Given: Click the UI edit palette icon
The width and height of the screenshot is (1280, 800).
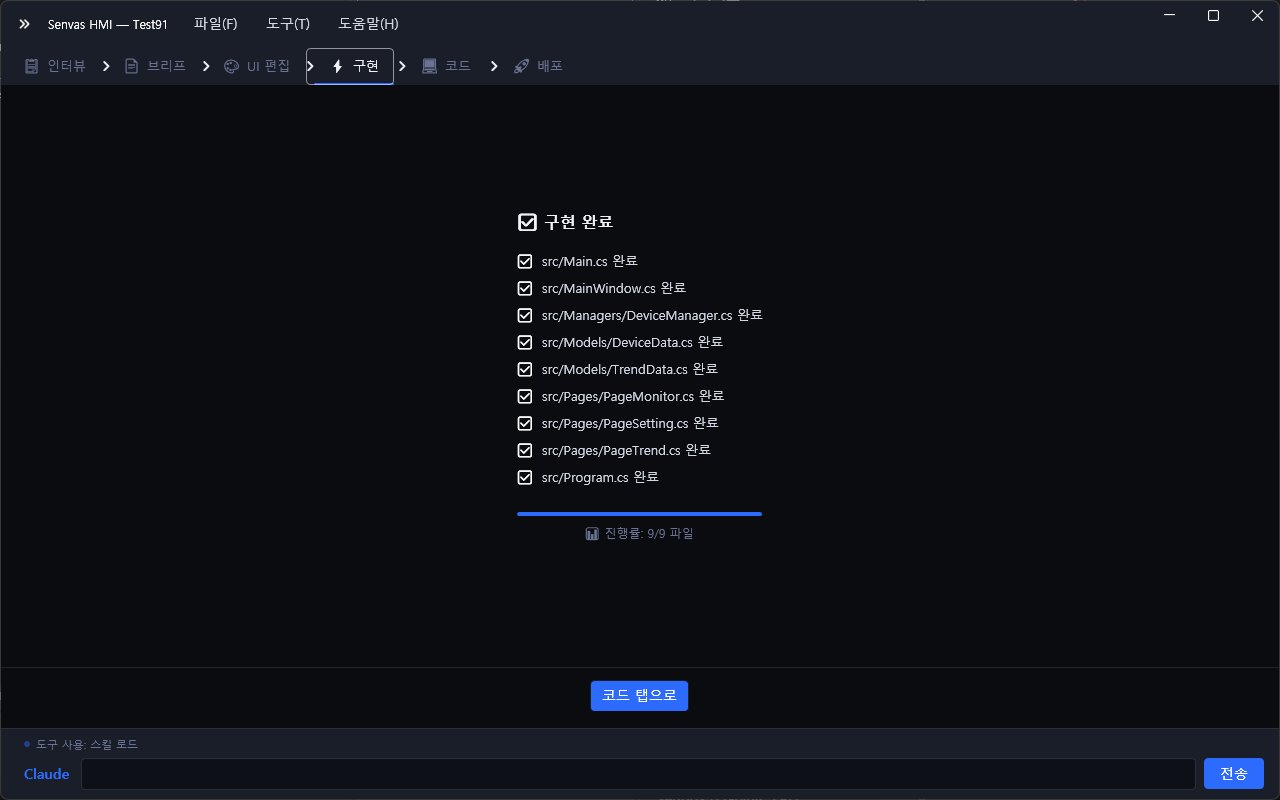Looking at the screenshot, I should (x=231, y=66).
